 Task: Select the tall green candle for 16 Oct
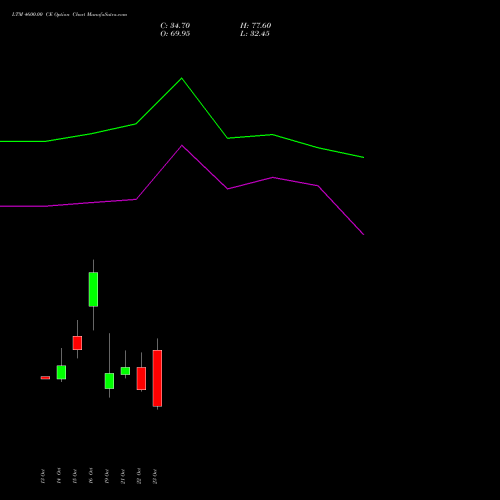tap(93, 289)
